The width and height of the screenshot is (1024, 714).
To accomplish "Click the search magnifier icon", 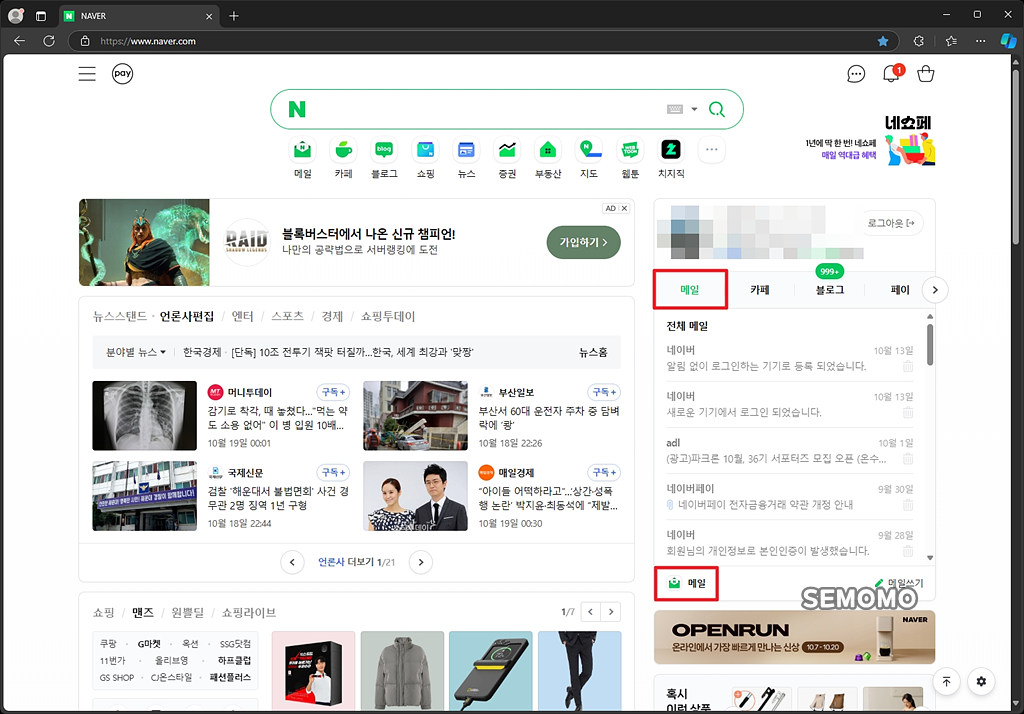I will coord(716,109).
